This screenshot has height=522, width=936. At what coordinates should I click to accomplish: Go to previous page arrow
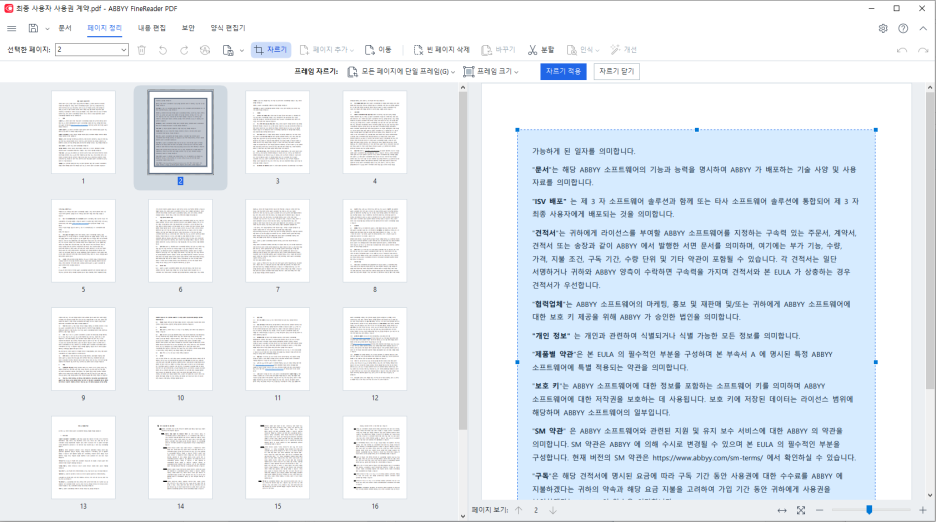click(519, 510)
